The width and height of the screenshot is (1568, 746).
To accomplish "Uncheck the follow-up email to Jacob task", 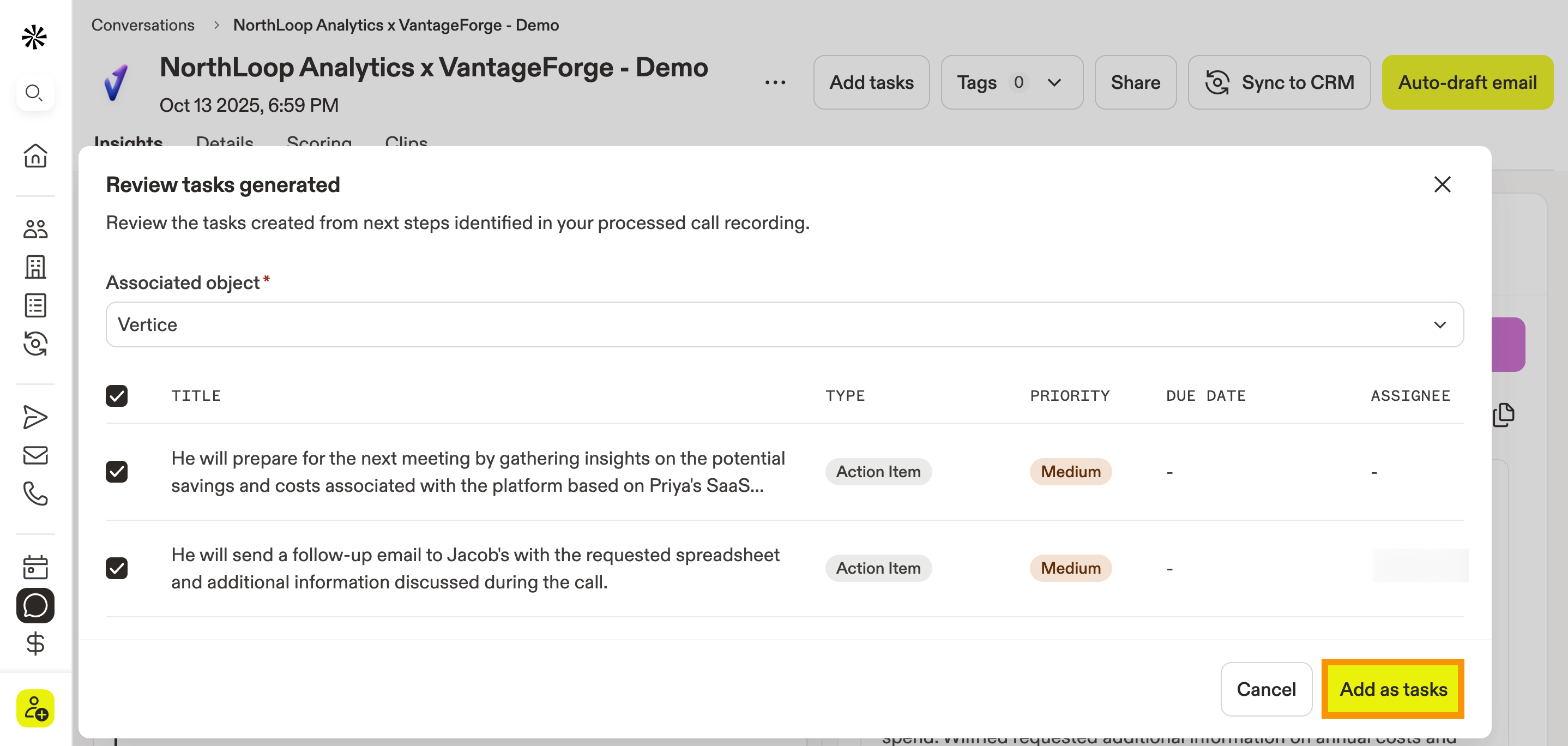I will pyautogui.click(x=116, y=568).
